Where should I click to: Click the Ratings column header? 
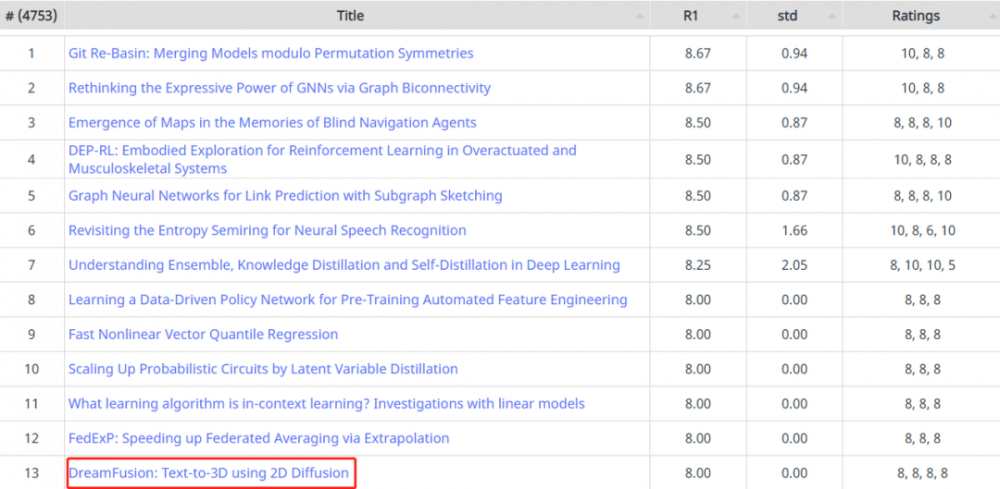coord(921,16)
